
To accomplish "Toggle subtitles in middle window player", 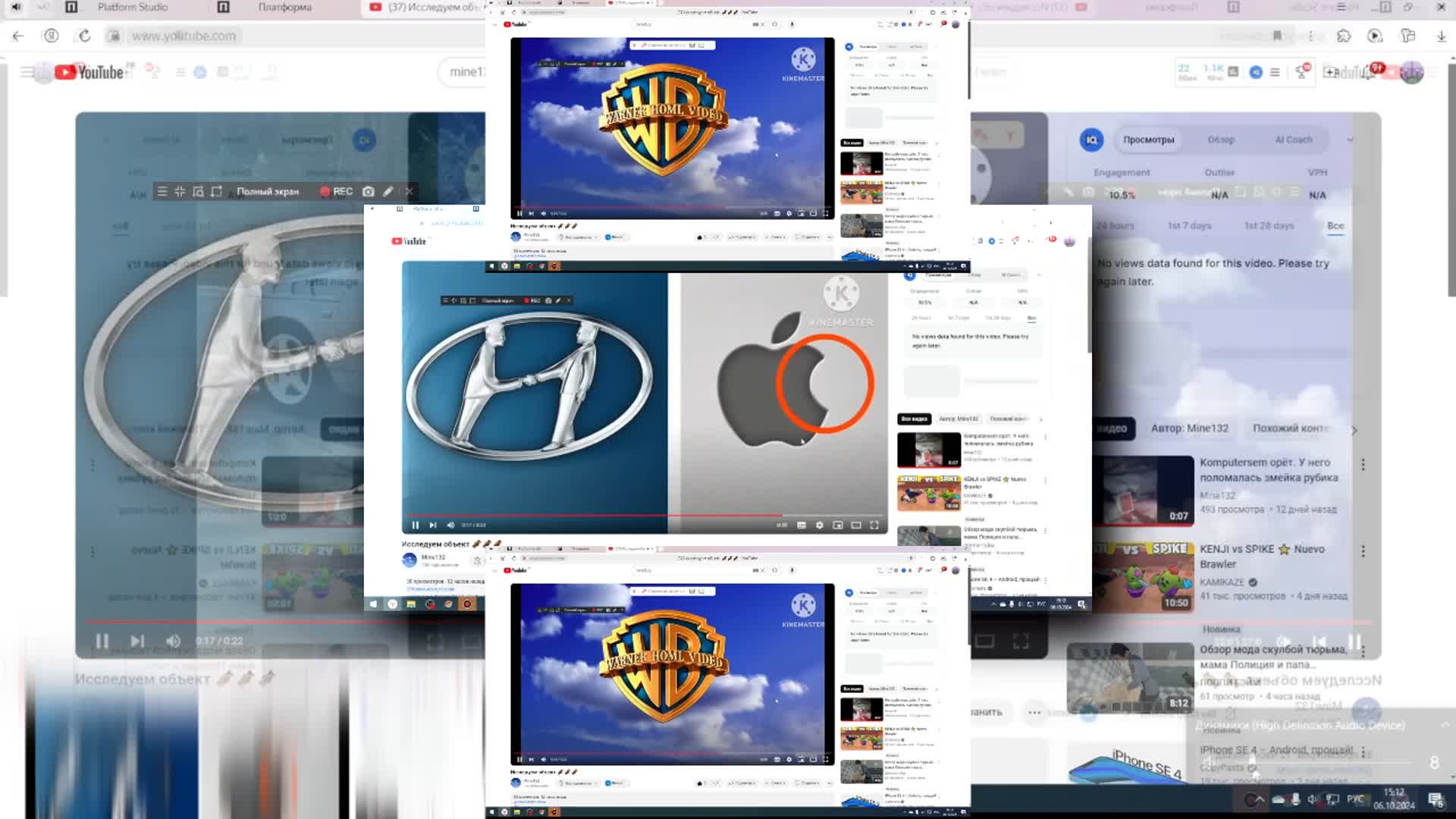I will [x=802, y=525].
